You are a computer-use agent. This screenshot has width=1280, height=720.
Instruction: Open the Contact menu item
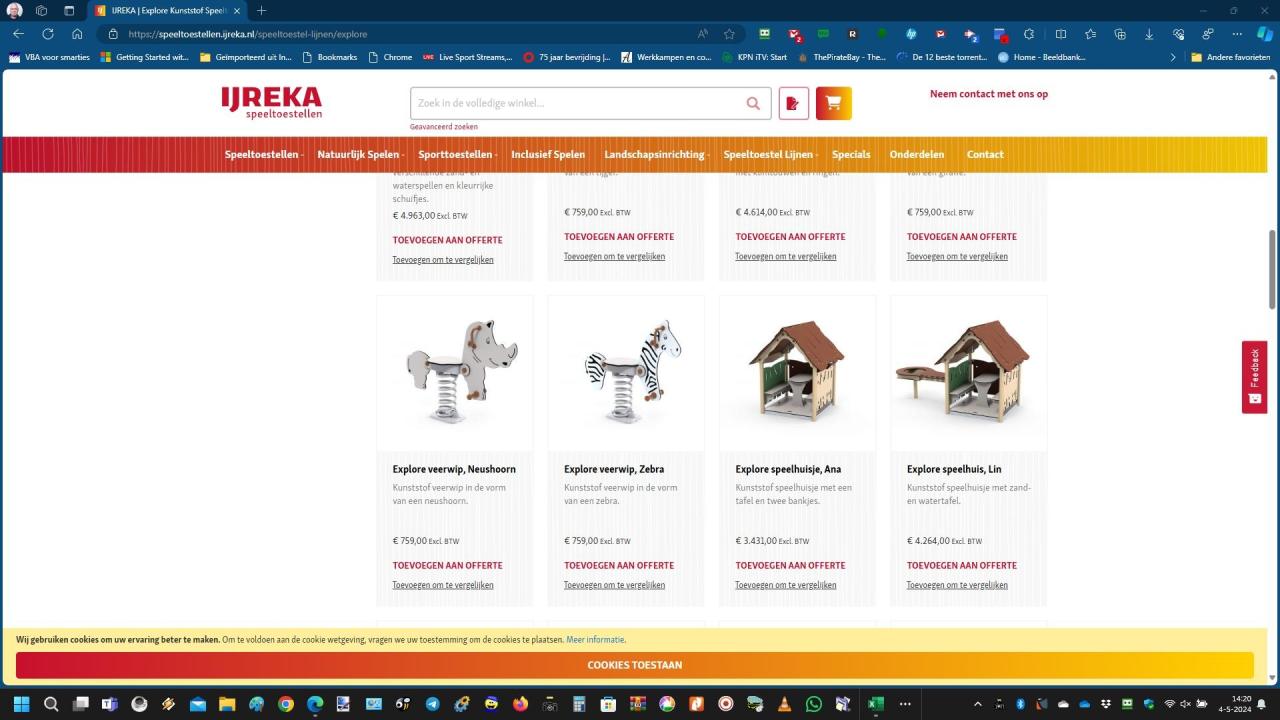[x=984, y=155]
